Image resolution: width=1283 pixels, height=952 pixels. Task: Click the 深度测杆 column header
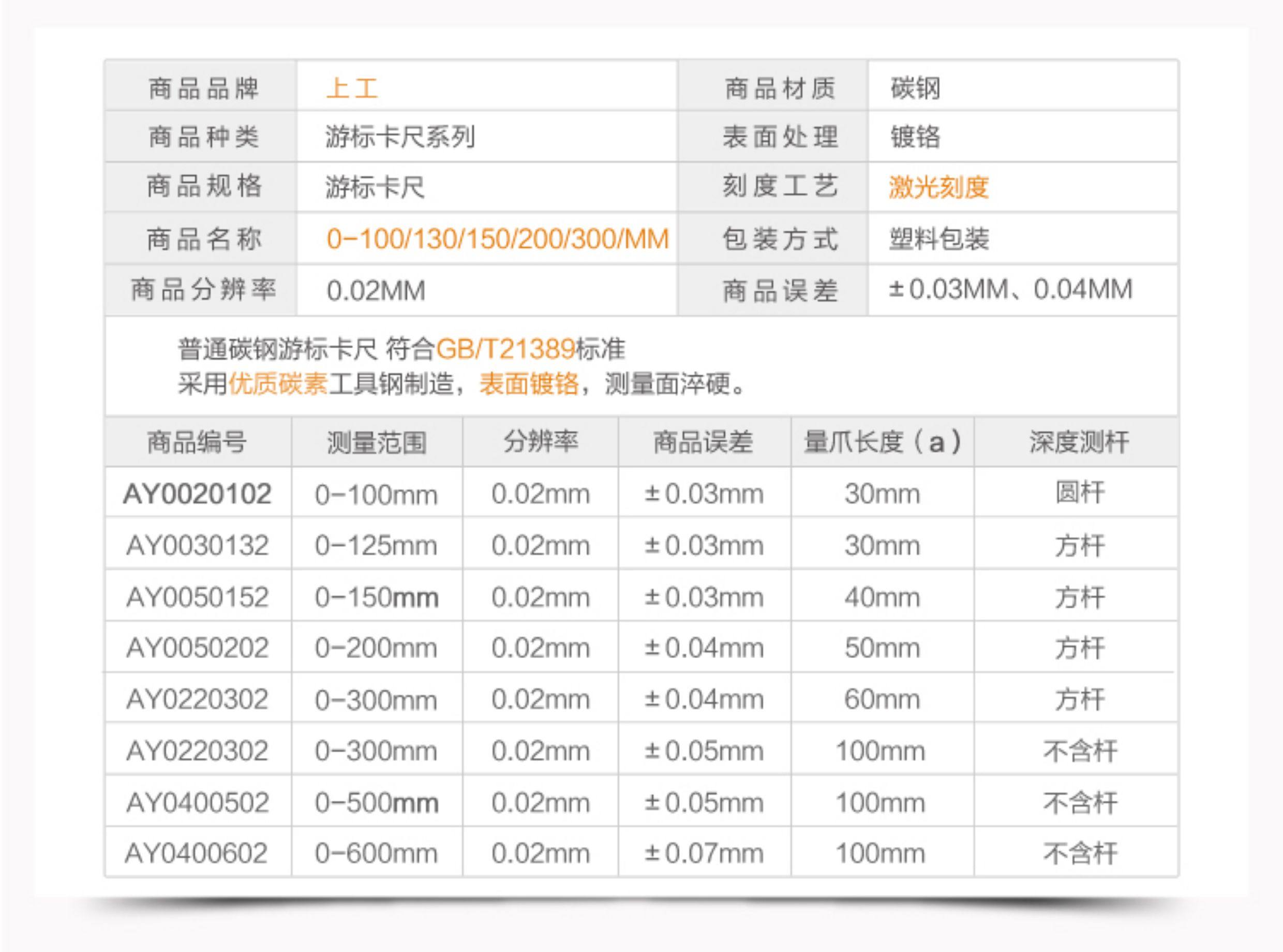pos(1079,442)
